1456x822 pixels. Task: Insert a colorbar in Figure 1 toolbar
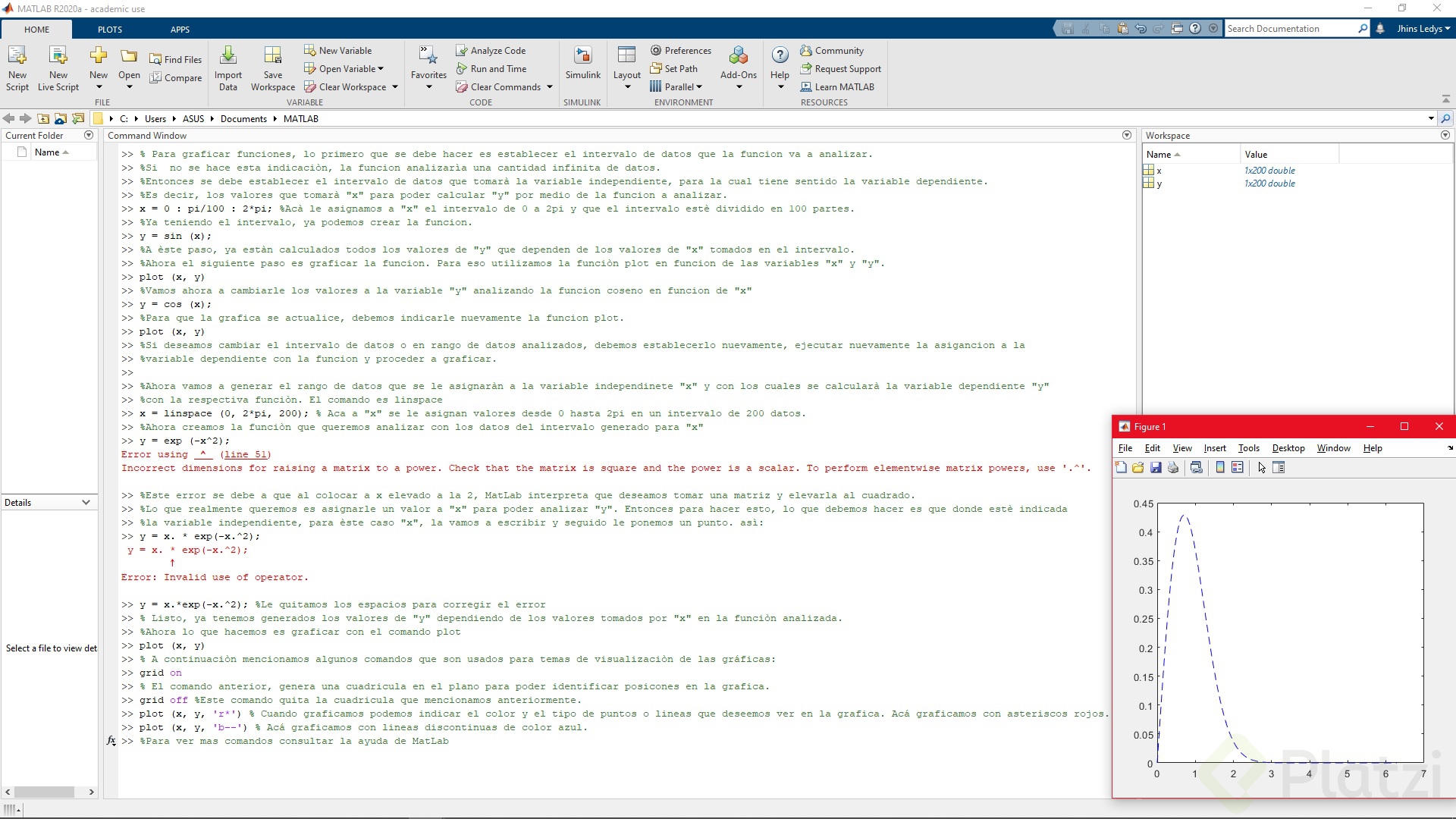[x=1219, y=467]
